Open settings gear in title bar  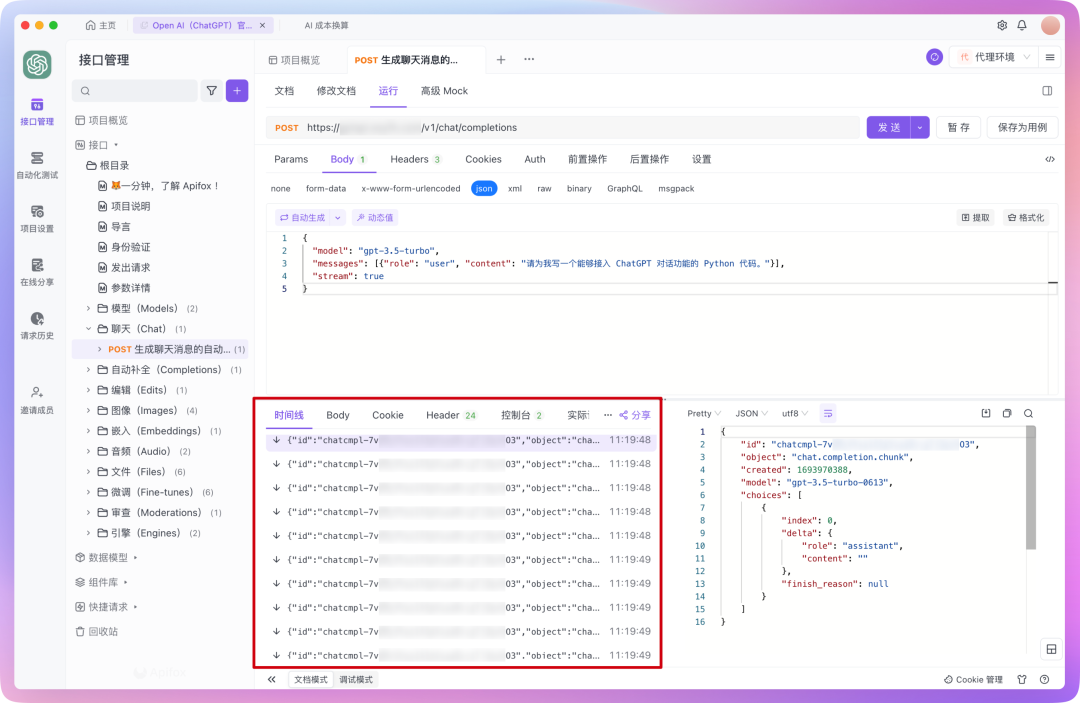[x=1002, y=25]
